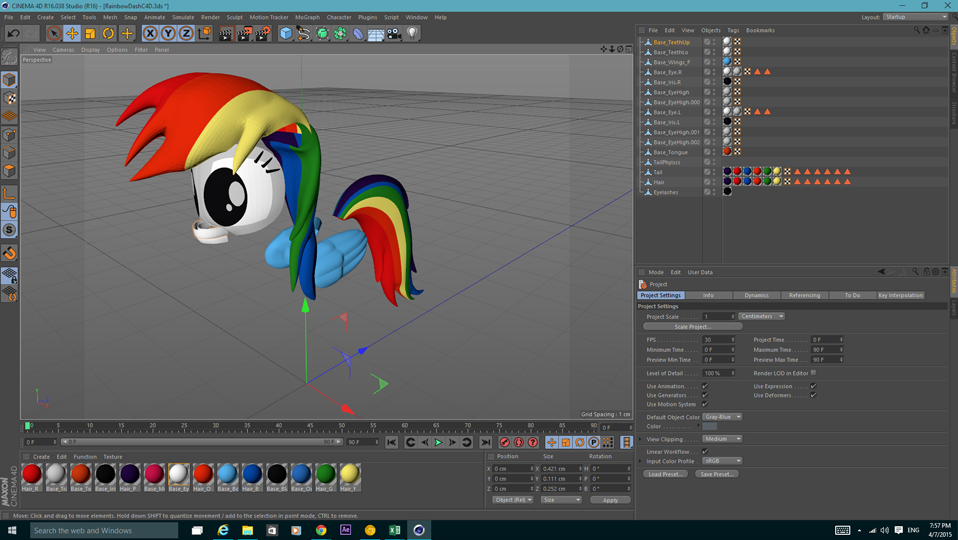Viewport: 958px width, 540px height.
Task: Add a floor/environment object icon
Action: [x=376, y=34]
